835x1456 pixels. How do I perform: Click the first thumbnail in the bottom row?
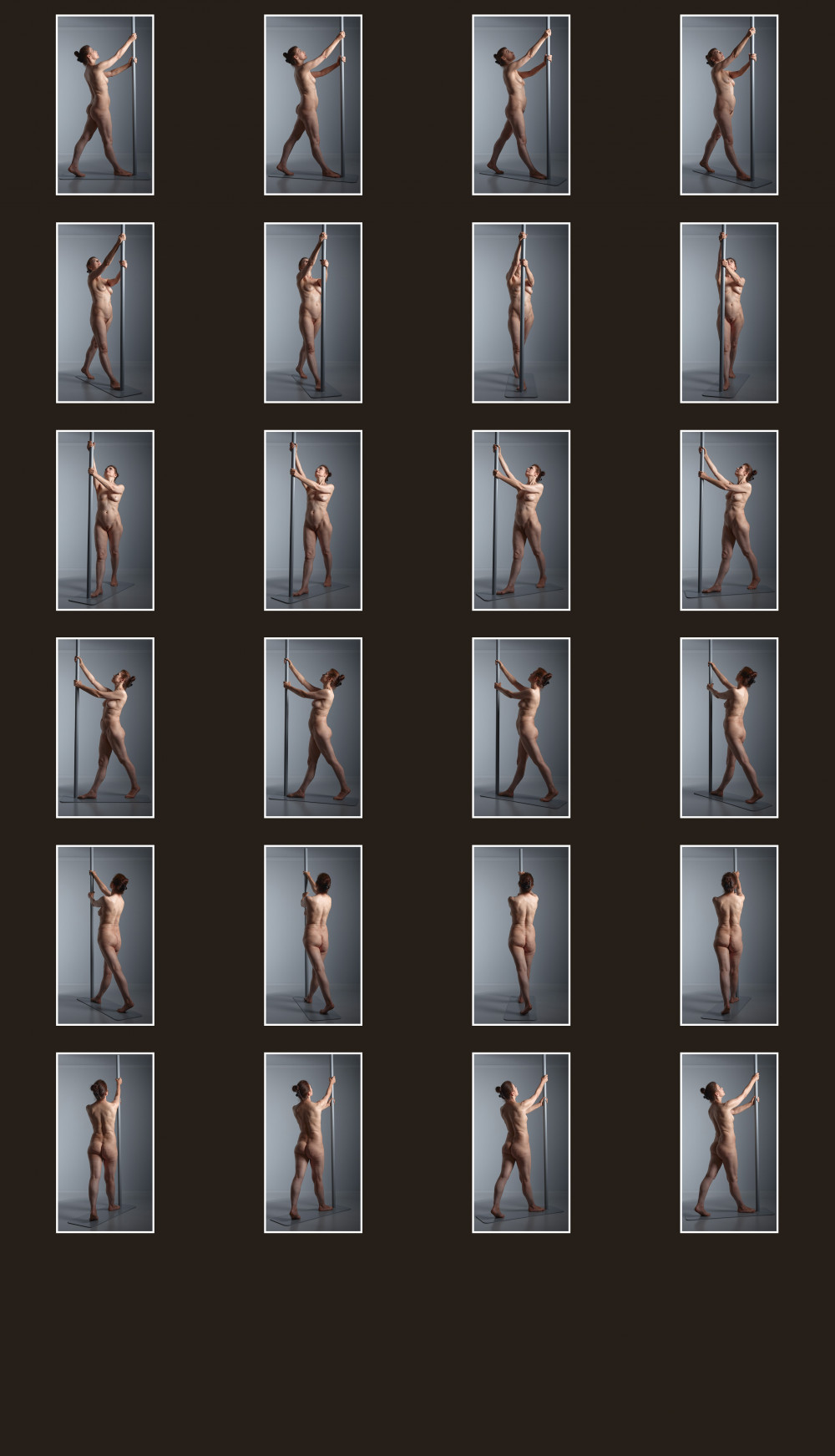(x=105, y=1143)
